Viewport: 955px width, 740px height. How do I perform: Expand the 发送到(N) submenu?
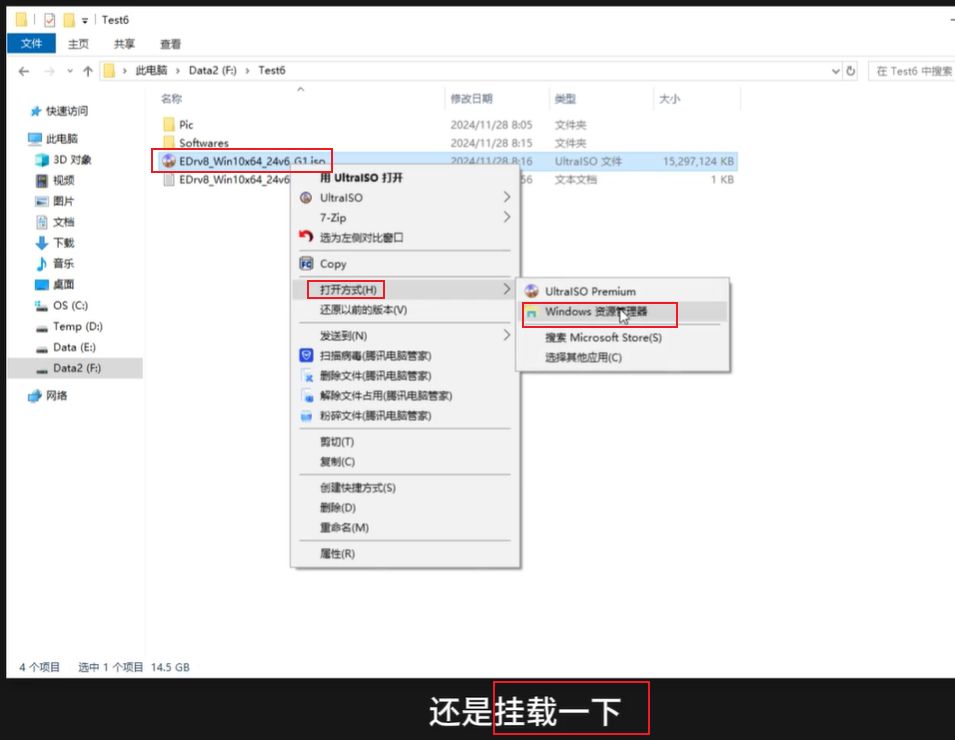507,336
